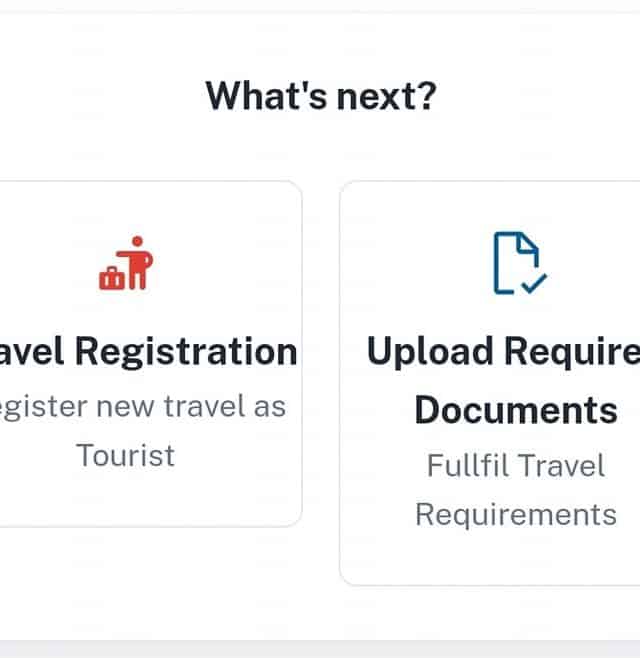Click the word "Tourist"
Screen dimensions: 640x658
[126, 455]
